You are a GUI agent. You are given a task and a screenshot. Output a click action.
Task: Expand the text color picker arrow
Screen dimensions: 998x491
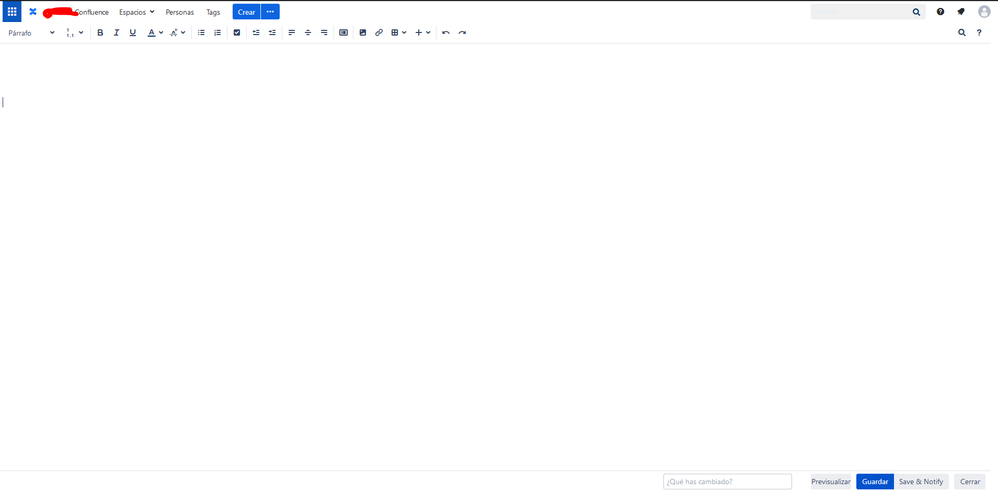pyautogui.click(x=161, y=32)
